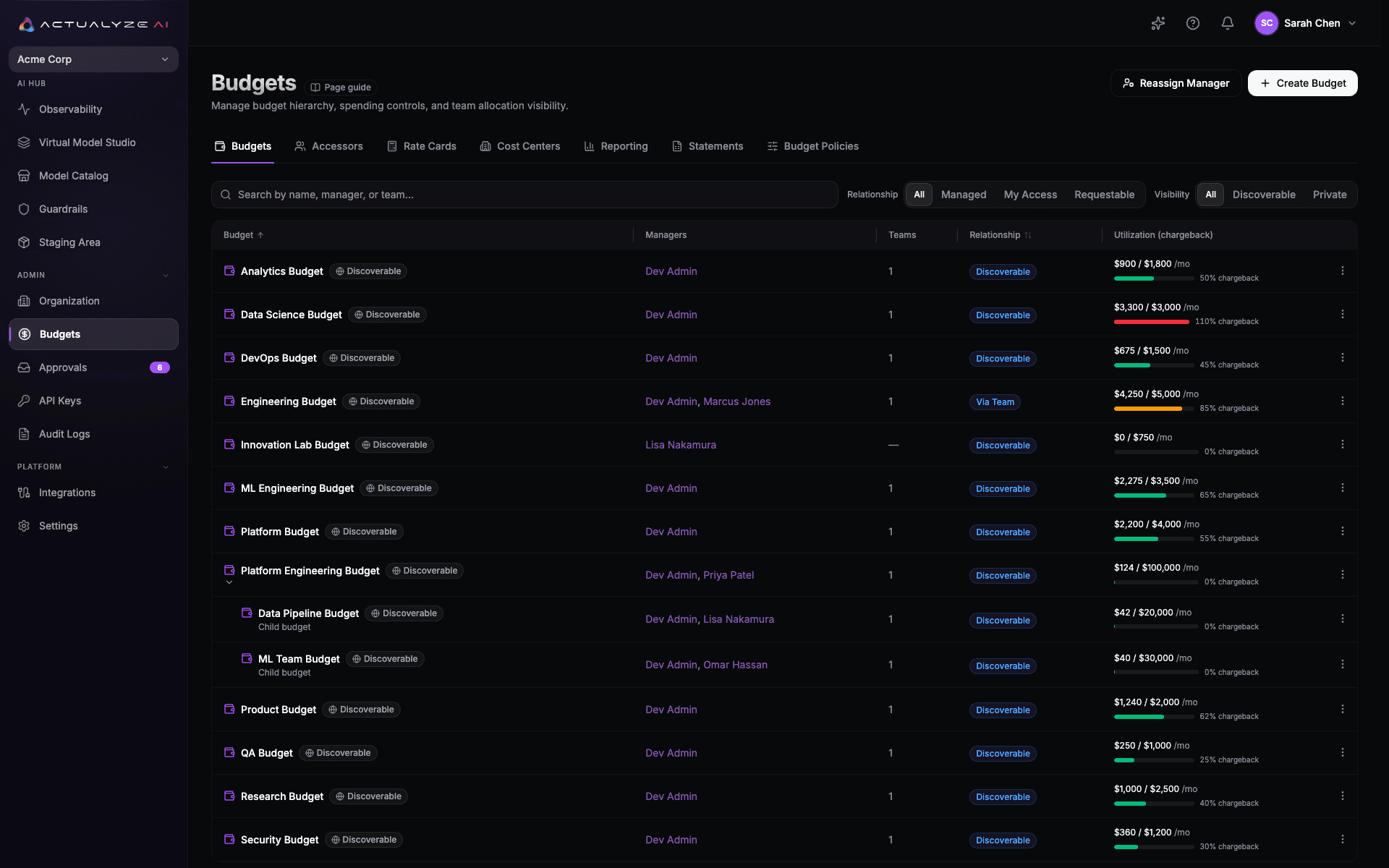Viewport: 1389px width, 868px height.
Task: Click the Engineering Budget wallet icon
Action: pos(229,401)
